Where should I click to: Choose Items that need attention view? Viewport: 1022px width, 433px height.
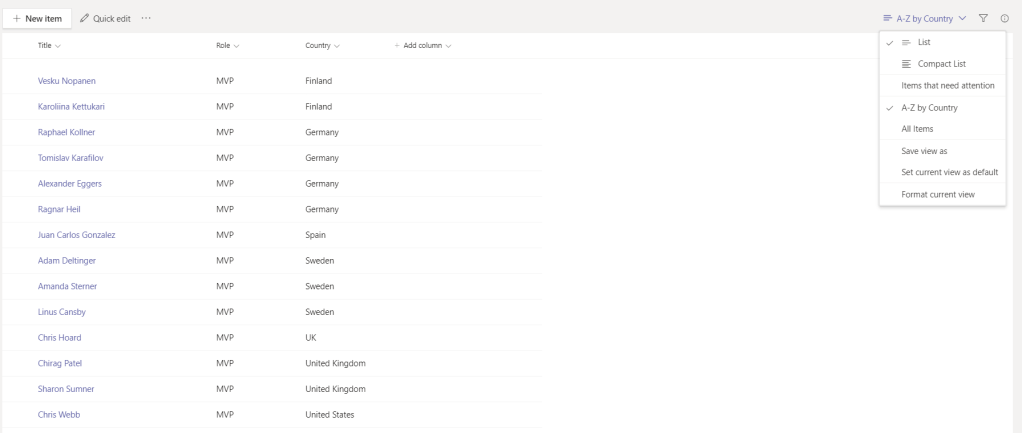(941, 86)
